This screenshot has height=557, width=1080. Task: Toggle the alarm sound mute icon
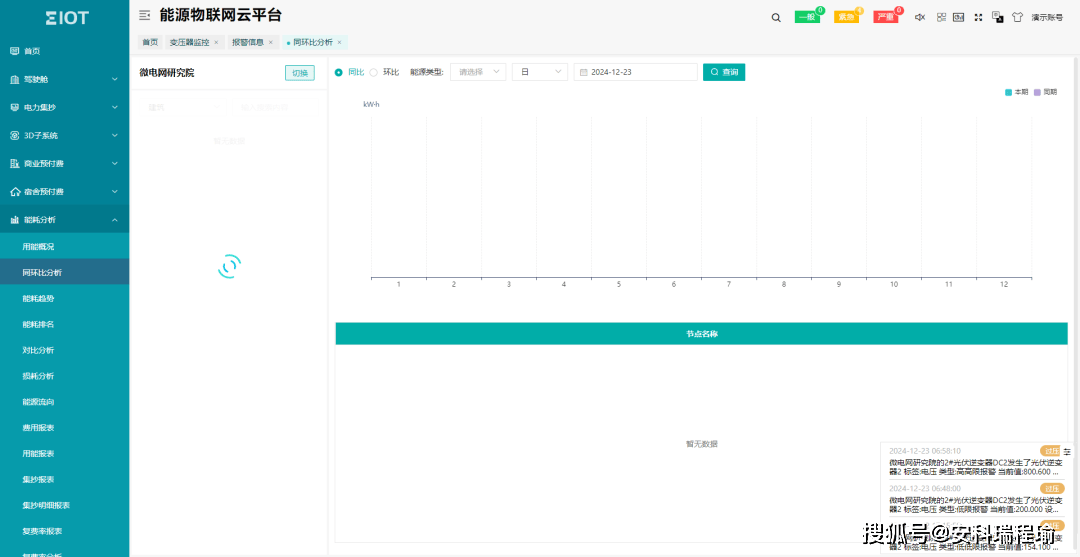920,17
